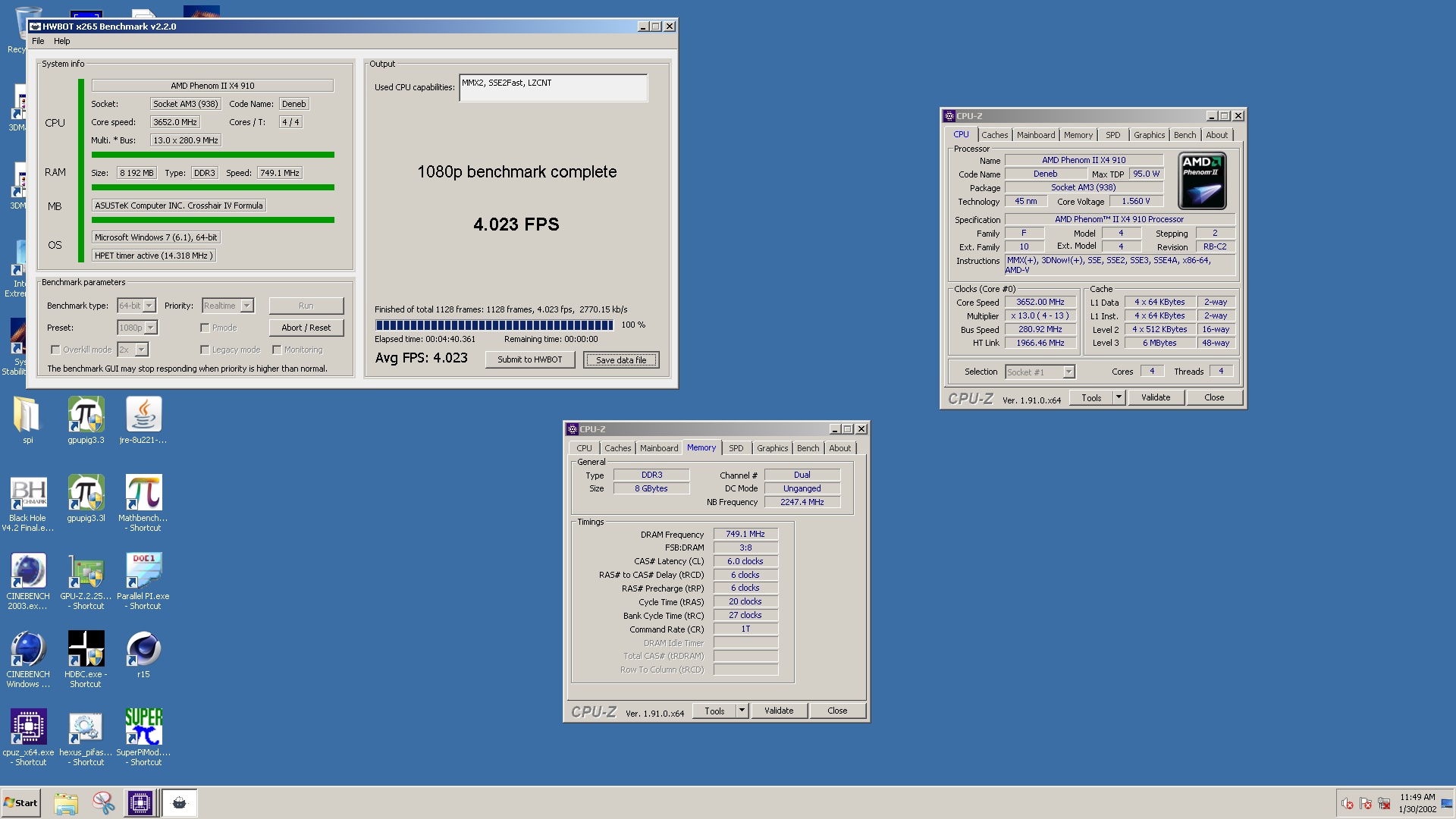Expand Tools arrow in CPU-Z CPU window

click(1119, 397)
